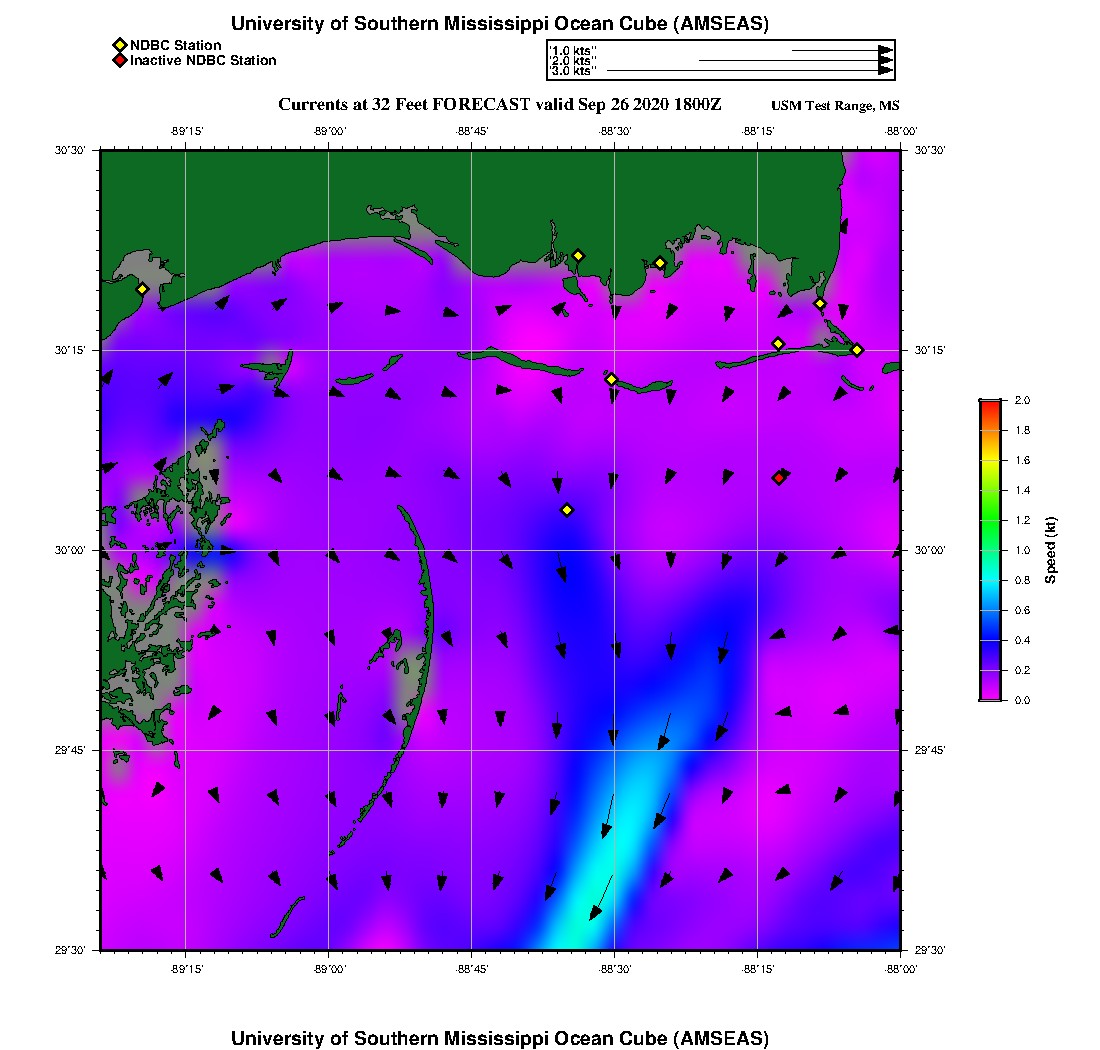This screenshot has height=1050, width=1100.
Task: Click the 'Speed (kt)' color bar label
Action: pyautogui.click(x=1050, y=550)
